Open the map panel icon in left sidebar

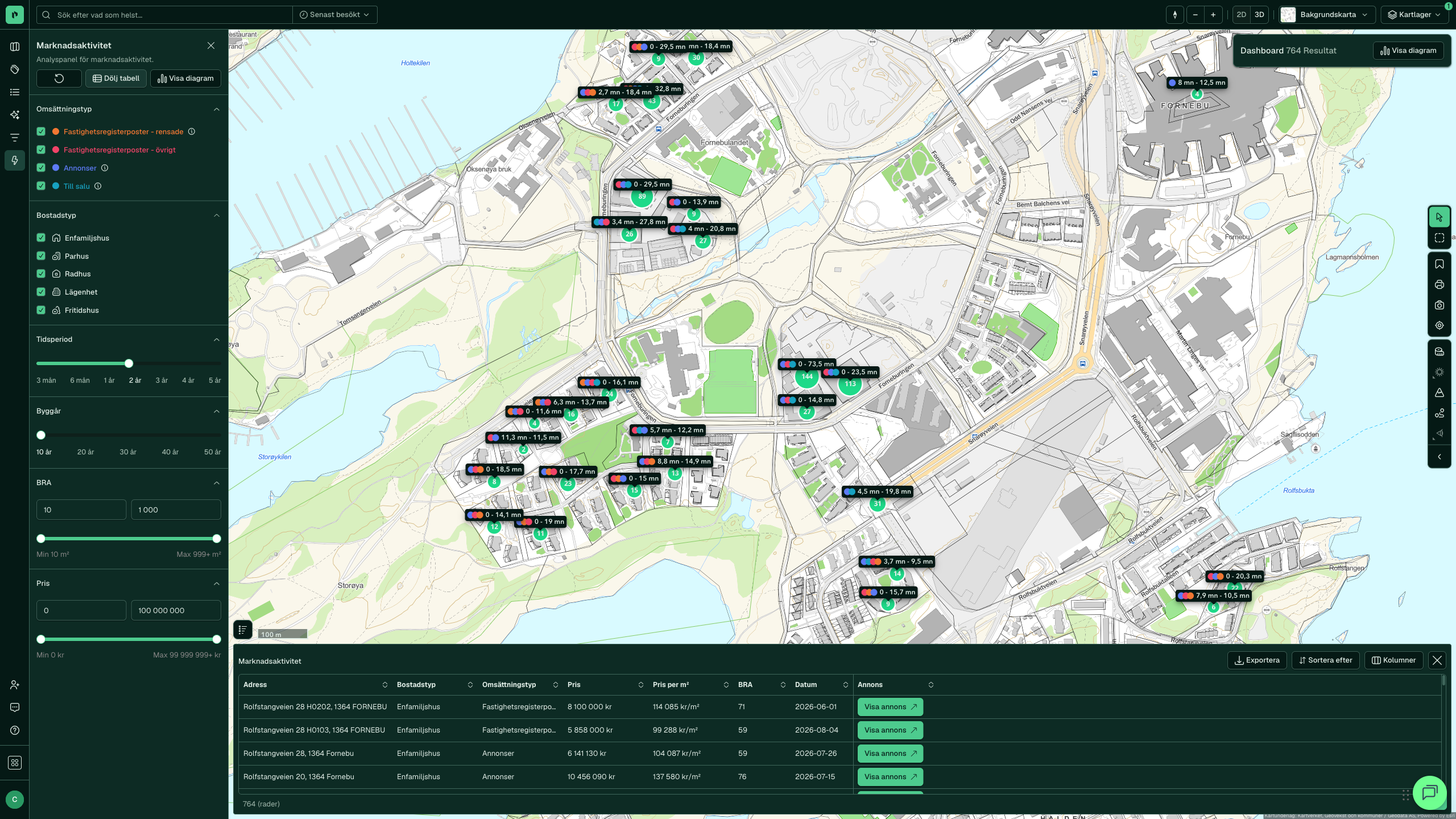15,47
